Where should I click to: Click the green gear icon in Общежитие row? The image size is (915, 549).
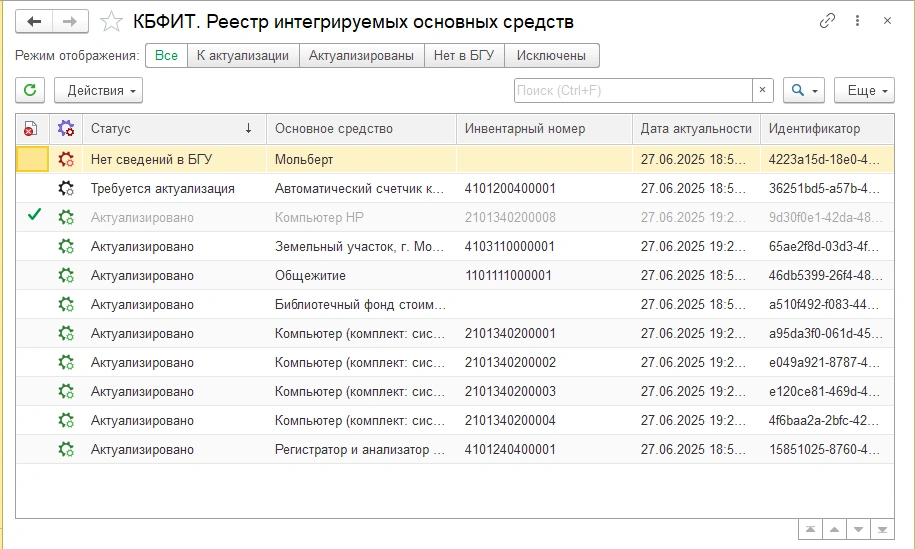(66, 275)
